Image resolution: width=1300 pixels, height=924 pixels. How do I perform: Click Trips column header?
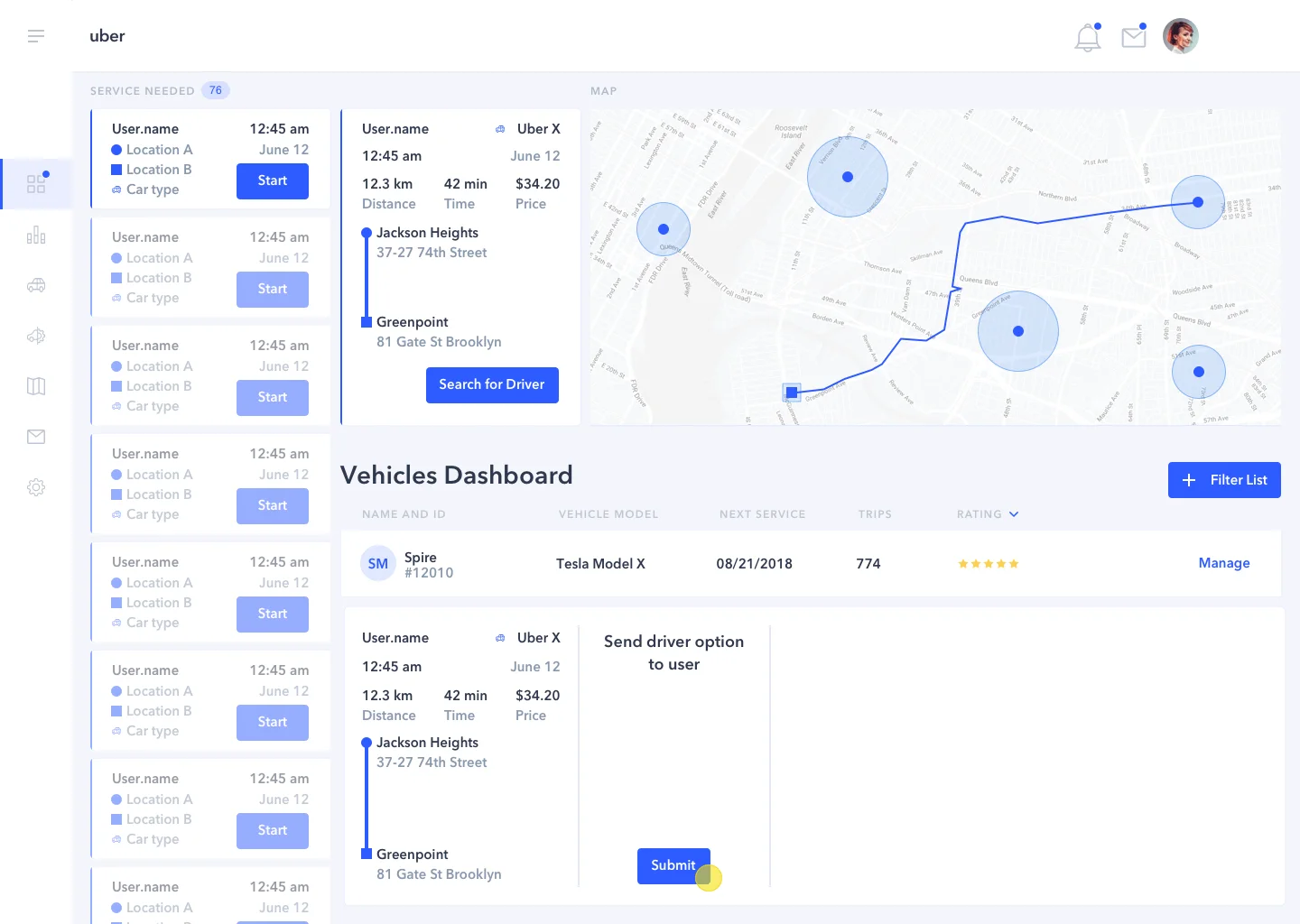pos(875,514)
